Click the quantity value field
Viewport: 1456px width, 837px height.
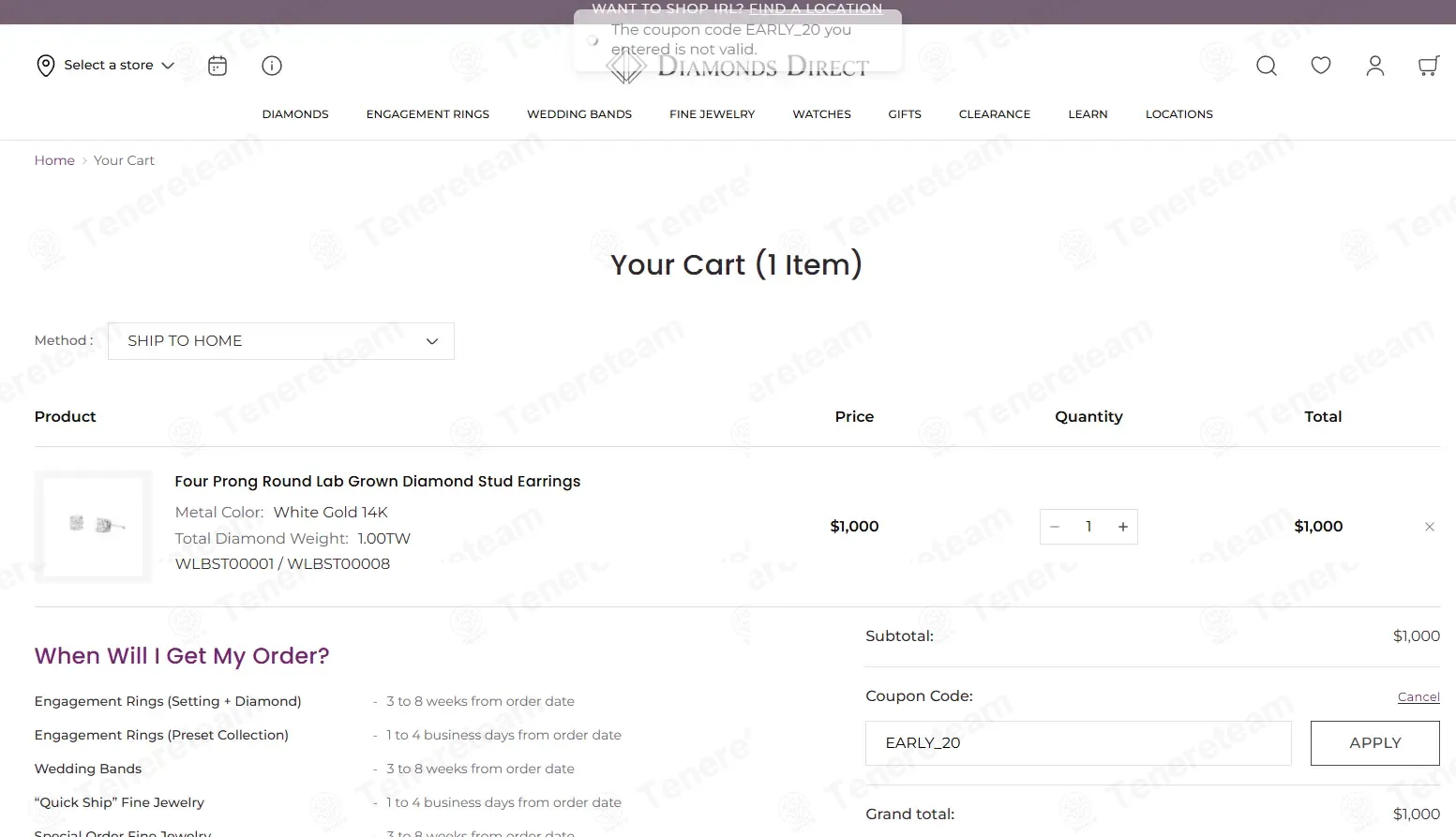point(1088,527)
